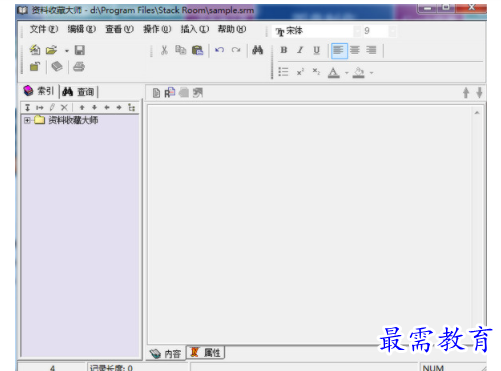
Task: Toggle Bold formatting
Action: [x=284, y=50]
